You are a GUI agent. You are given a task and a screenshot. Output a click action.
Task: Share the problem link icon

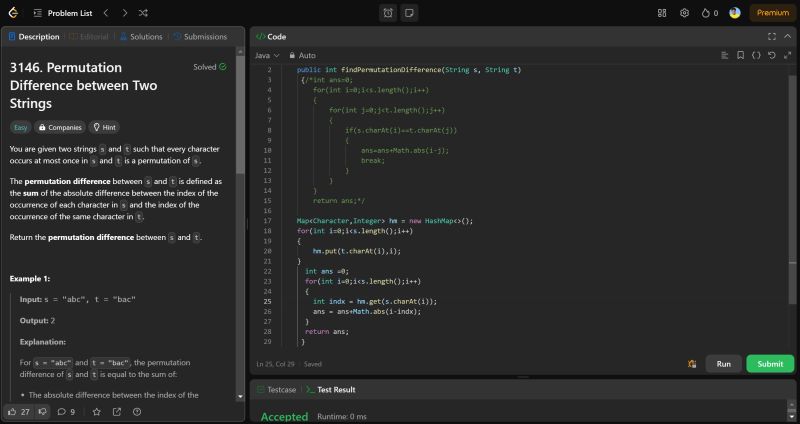tap(117, 412)
